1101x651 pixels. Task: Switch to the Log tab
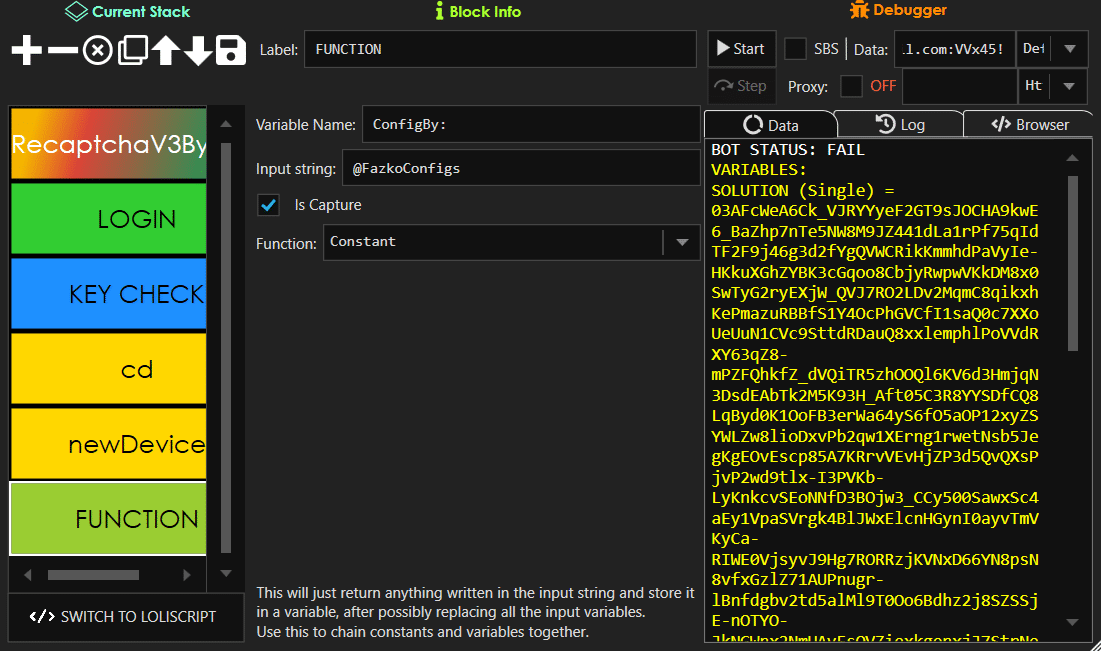pyautogui.click(x=900, y=124)
